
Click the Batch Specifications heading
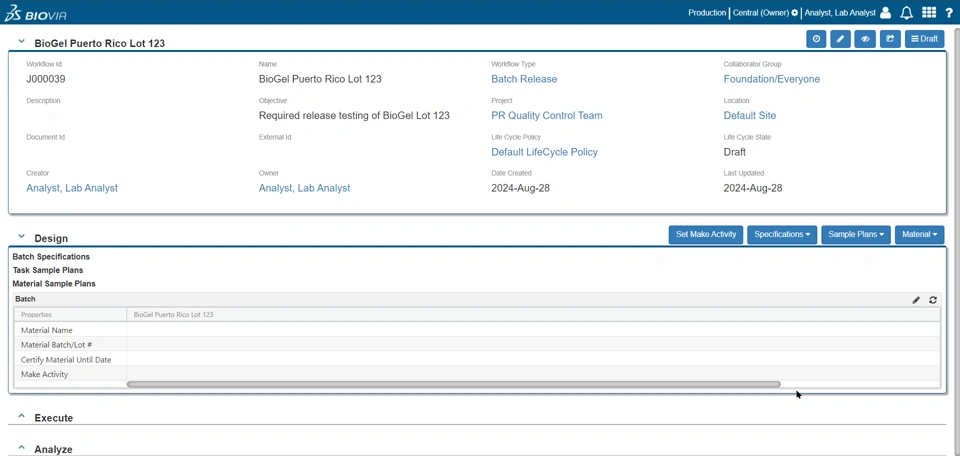51,256
